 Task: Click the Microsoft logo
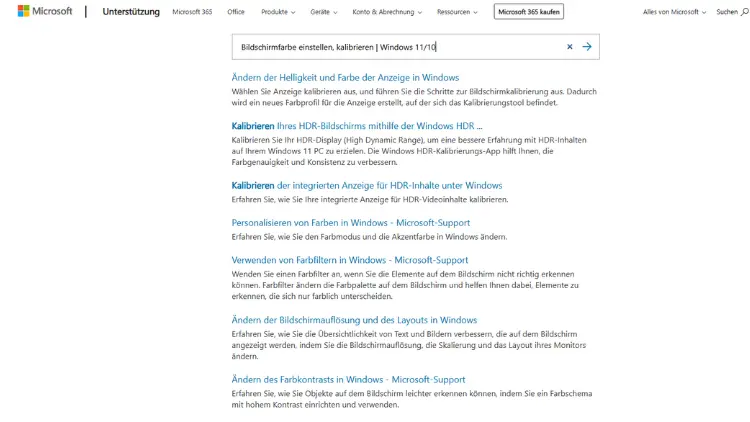(x=44, y=11)
